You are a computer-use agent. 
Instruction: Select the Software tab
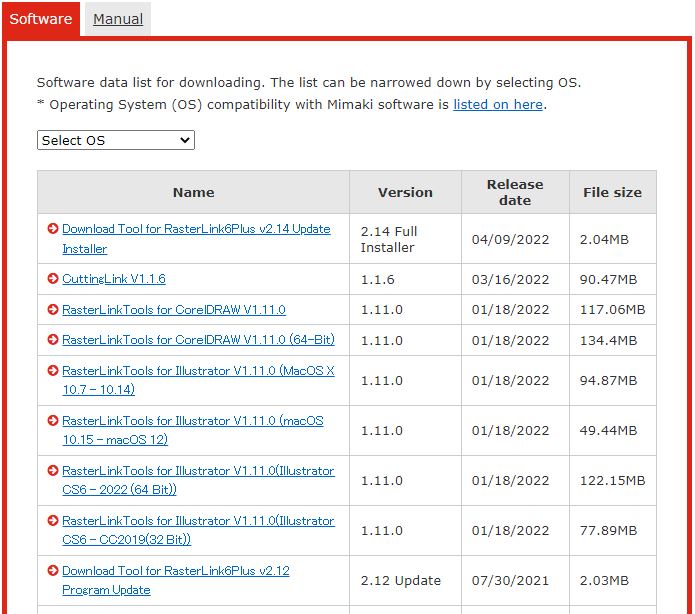[41, 19]
